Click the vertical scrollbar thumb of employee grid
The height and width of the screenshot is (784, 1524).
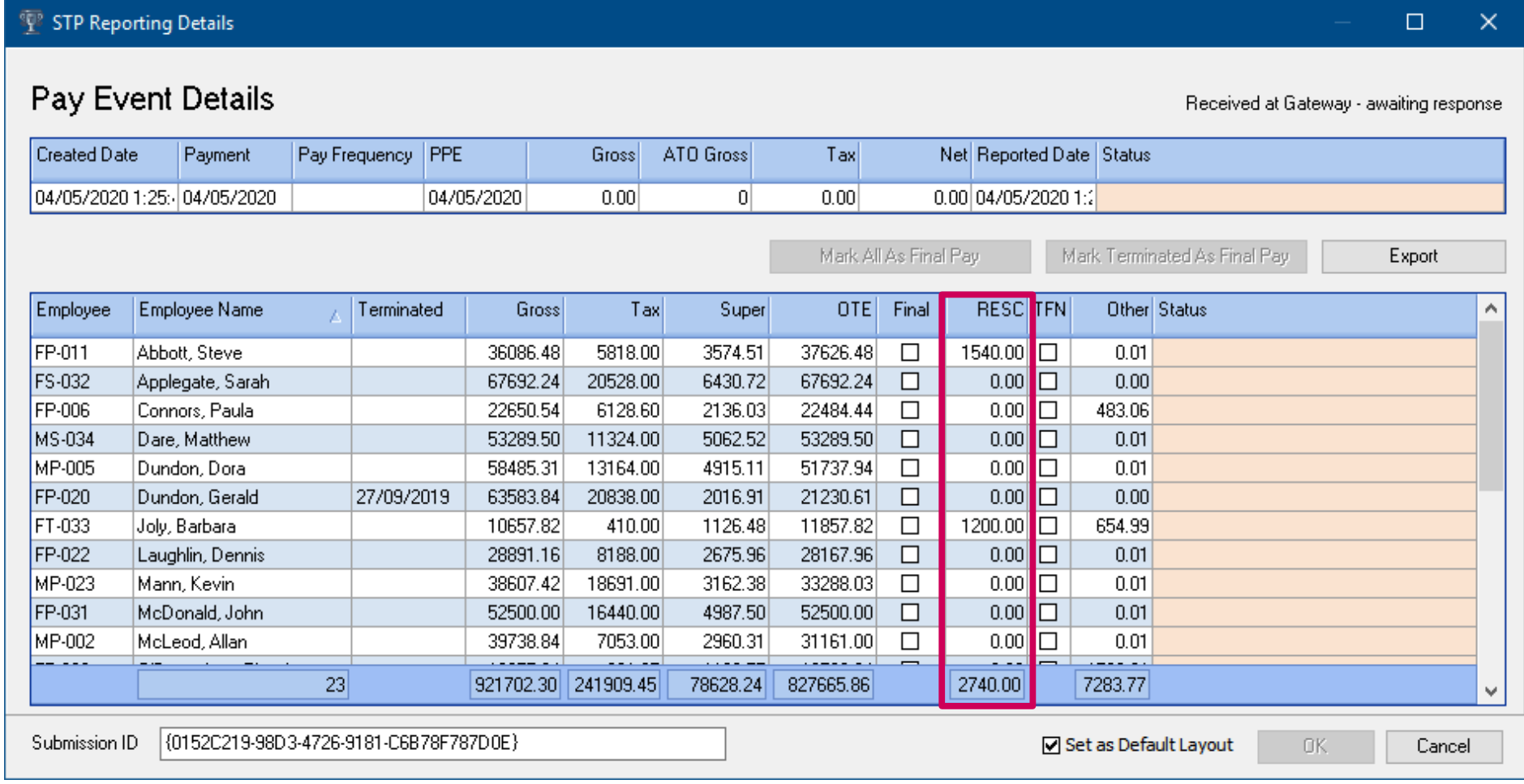pyautogui.click(x=1491, y=405)
